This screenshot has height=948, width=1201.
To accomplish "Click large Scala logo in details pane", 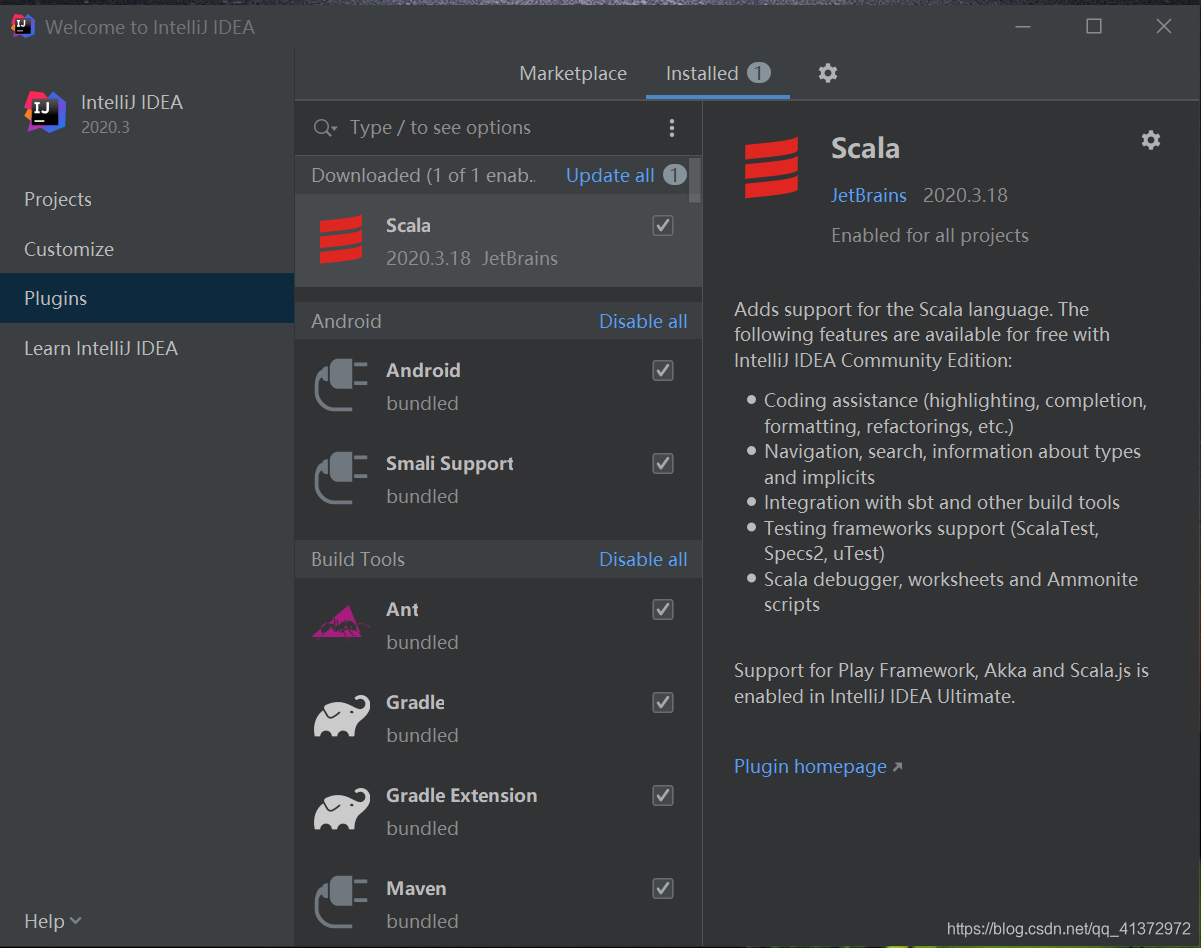I will [x=771, y=168].
